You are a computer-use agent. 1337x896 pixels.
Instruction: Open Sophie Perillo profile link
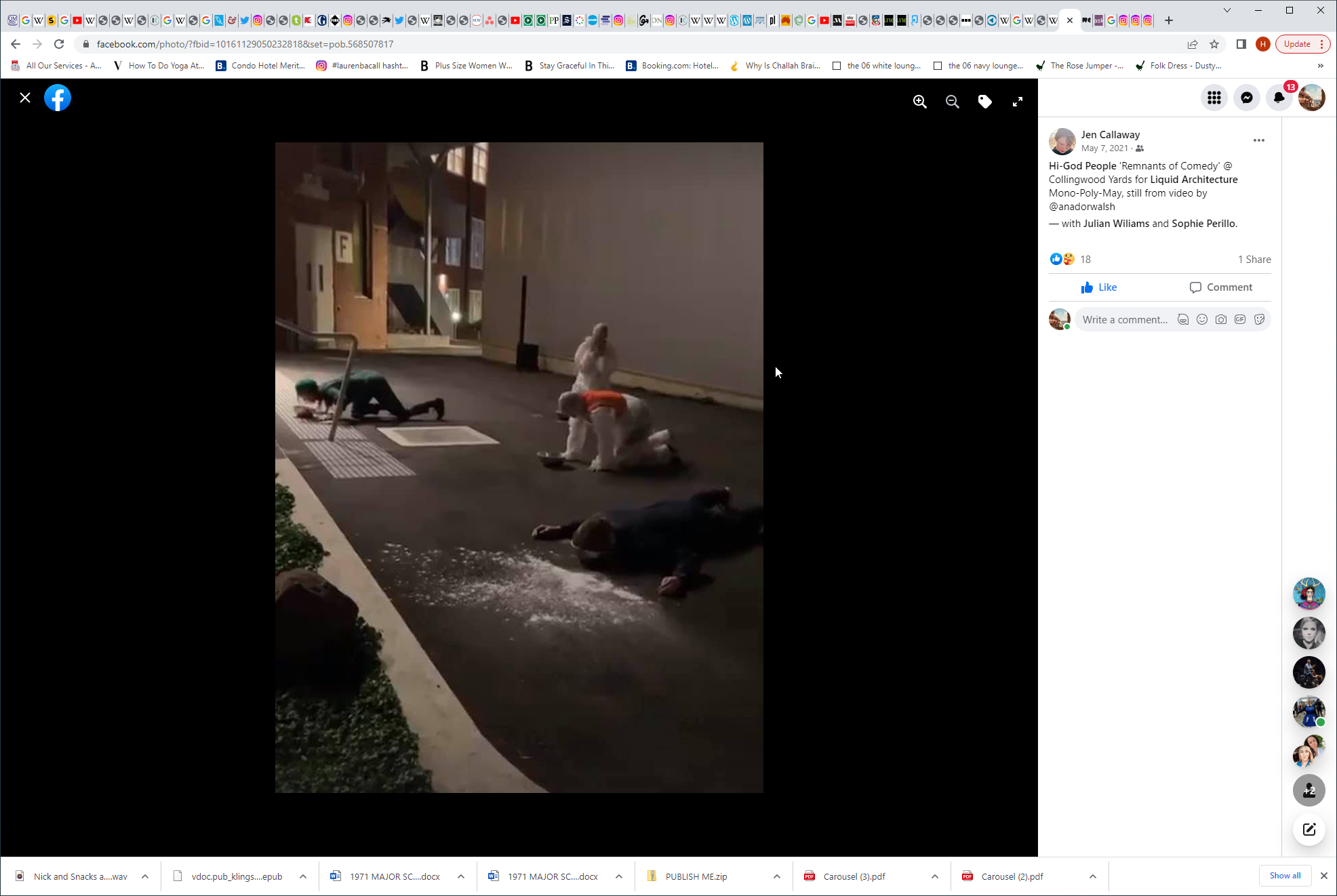coord(1203,224)
